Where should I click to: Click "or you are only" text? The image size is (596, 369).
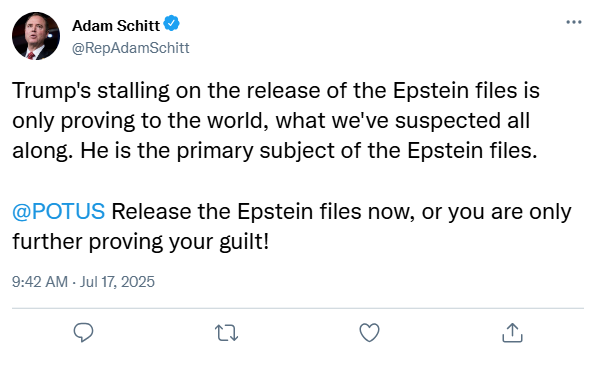(496, 212)
